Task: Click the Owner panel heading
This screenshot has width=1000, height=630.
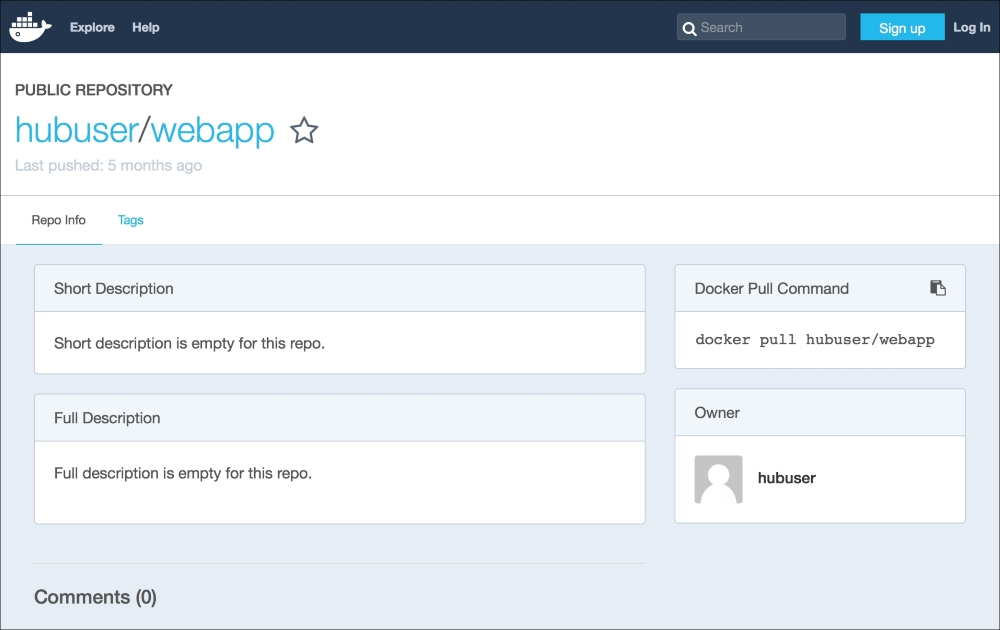Action: pyautogui.click(x=717, y=413)
